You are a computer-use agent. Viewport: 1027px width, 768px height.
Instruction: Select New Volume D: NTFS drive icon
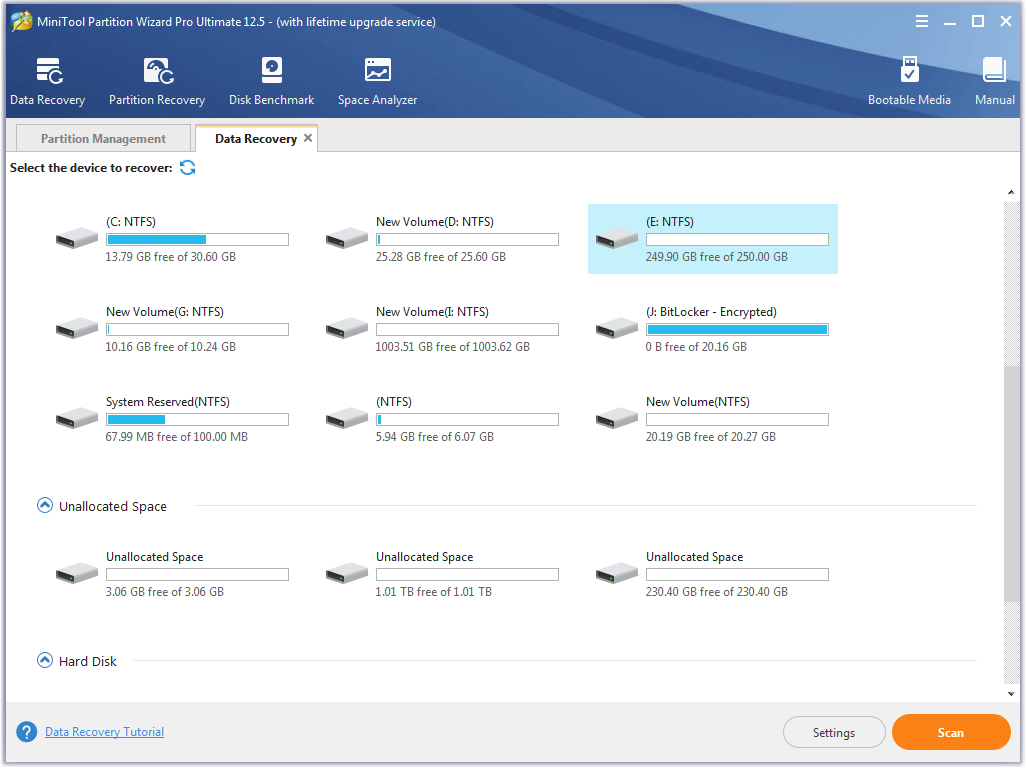click(346, 238)
